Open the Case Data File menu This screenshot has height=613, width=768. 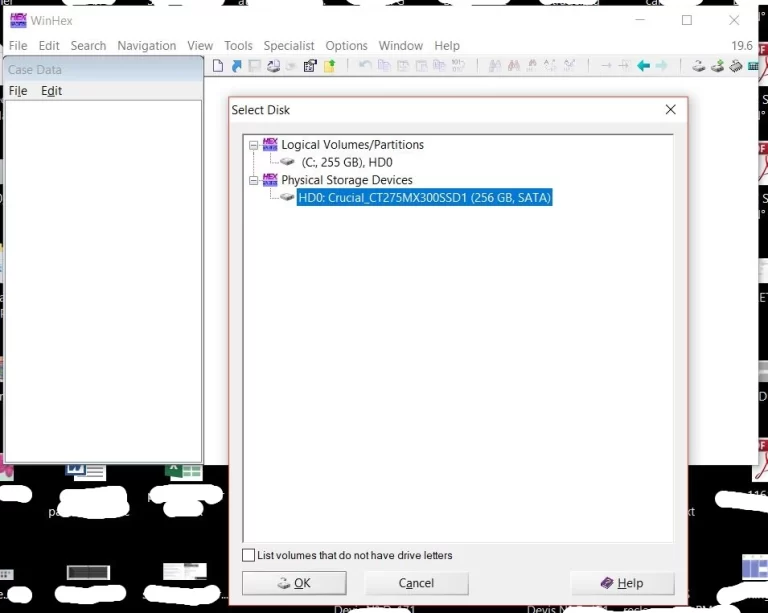[18, 91]
